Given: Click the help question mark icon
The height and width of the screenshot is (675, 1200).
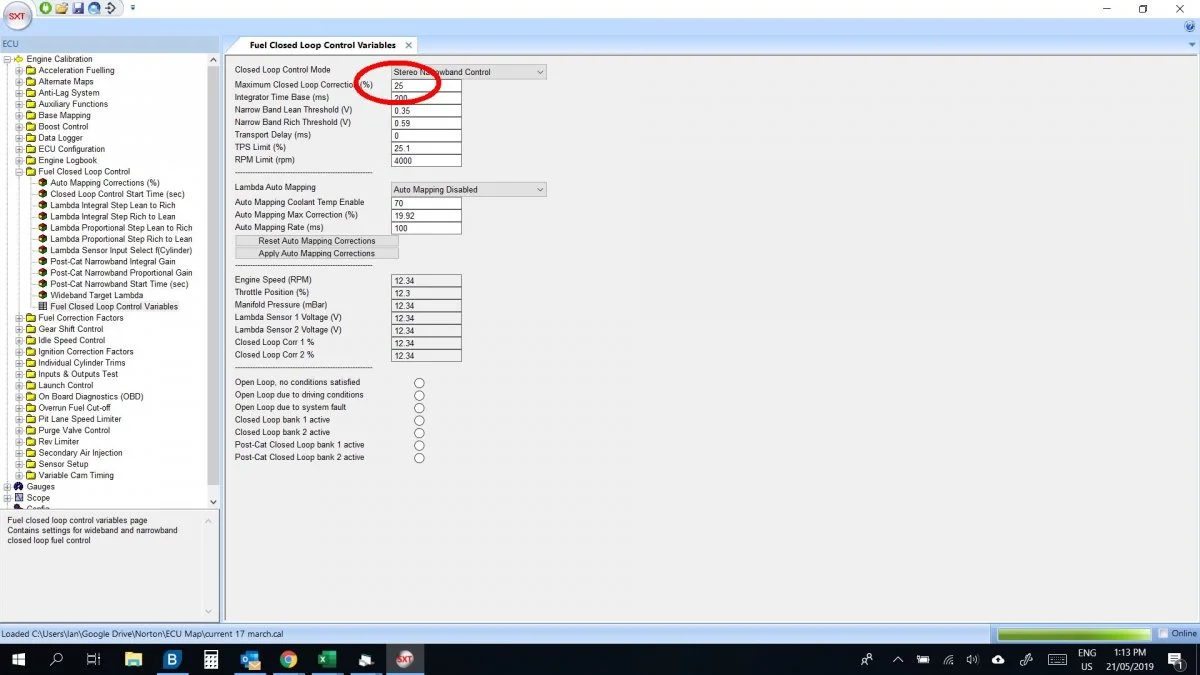Looking at the screenshot, I should (x=1190, y=27).
